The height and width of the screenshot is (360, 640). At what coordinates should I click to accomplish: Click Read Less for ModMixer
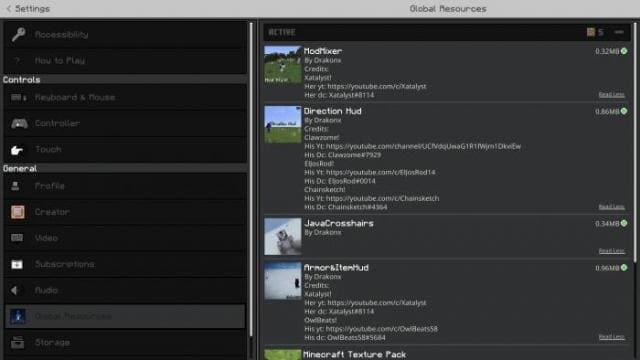[x=611, y=95]
